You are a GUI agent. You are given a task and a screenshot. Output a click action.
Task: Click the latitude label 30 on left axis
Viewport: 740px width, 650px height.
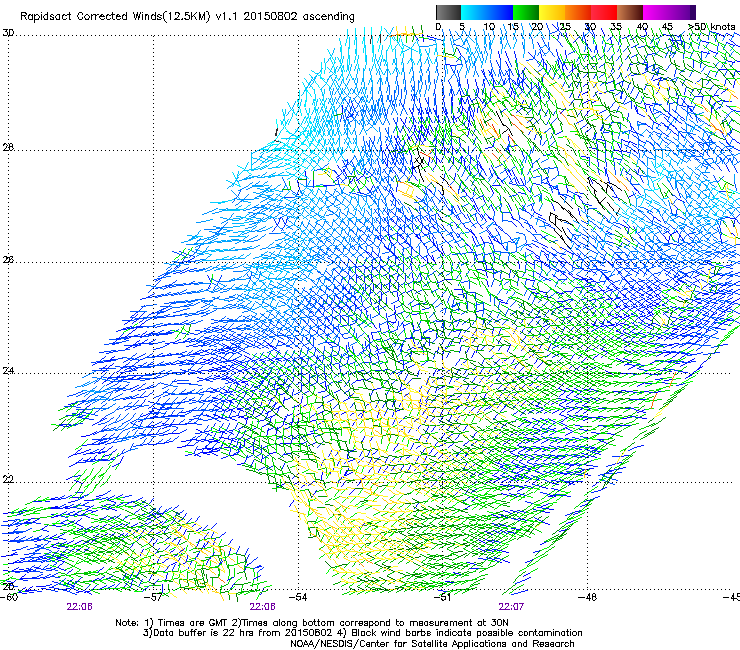8,33
